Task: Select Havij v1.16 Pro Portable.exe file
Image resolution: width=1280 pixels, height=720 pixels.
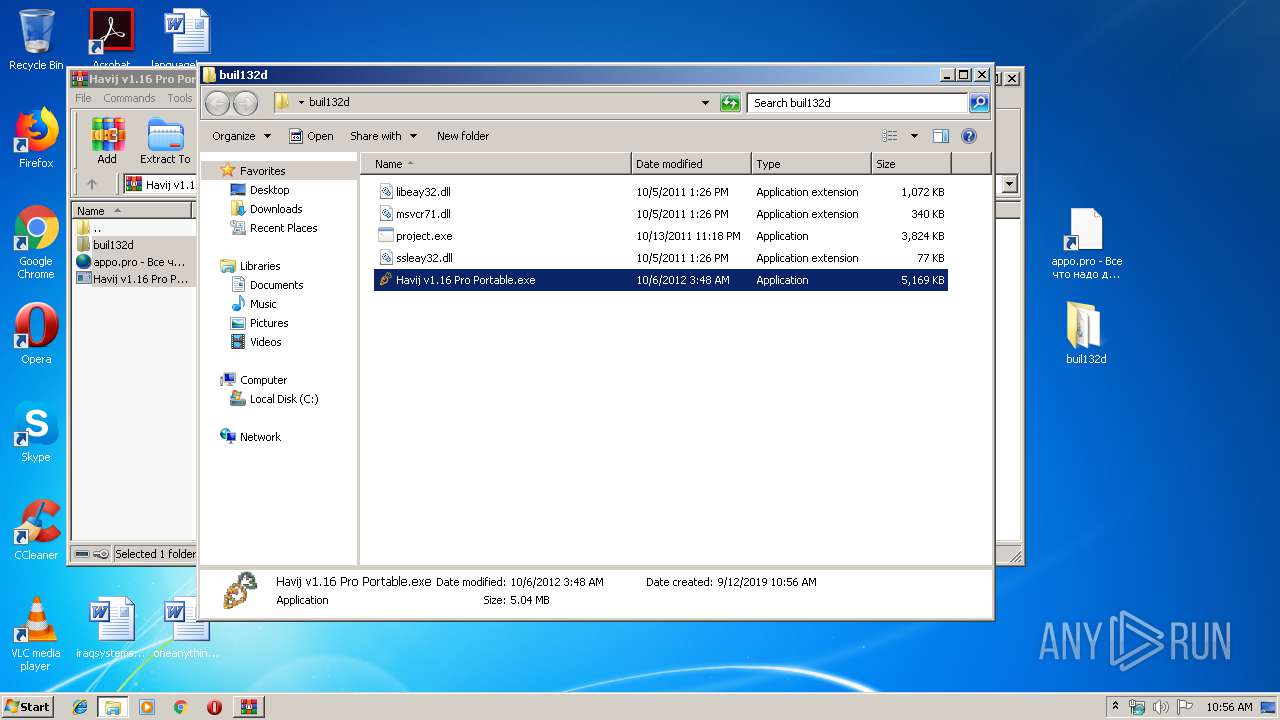Action: point(660,280)
